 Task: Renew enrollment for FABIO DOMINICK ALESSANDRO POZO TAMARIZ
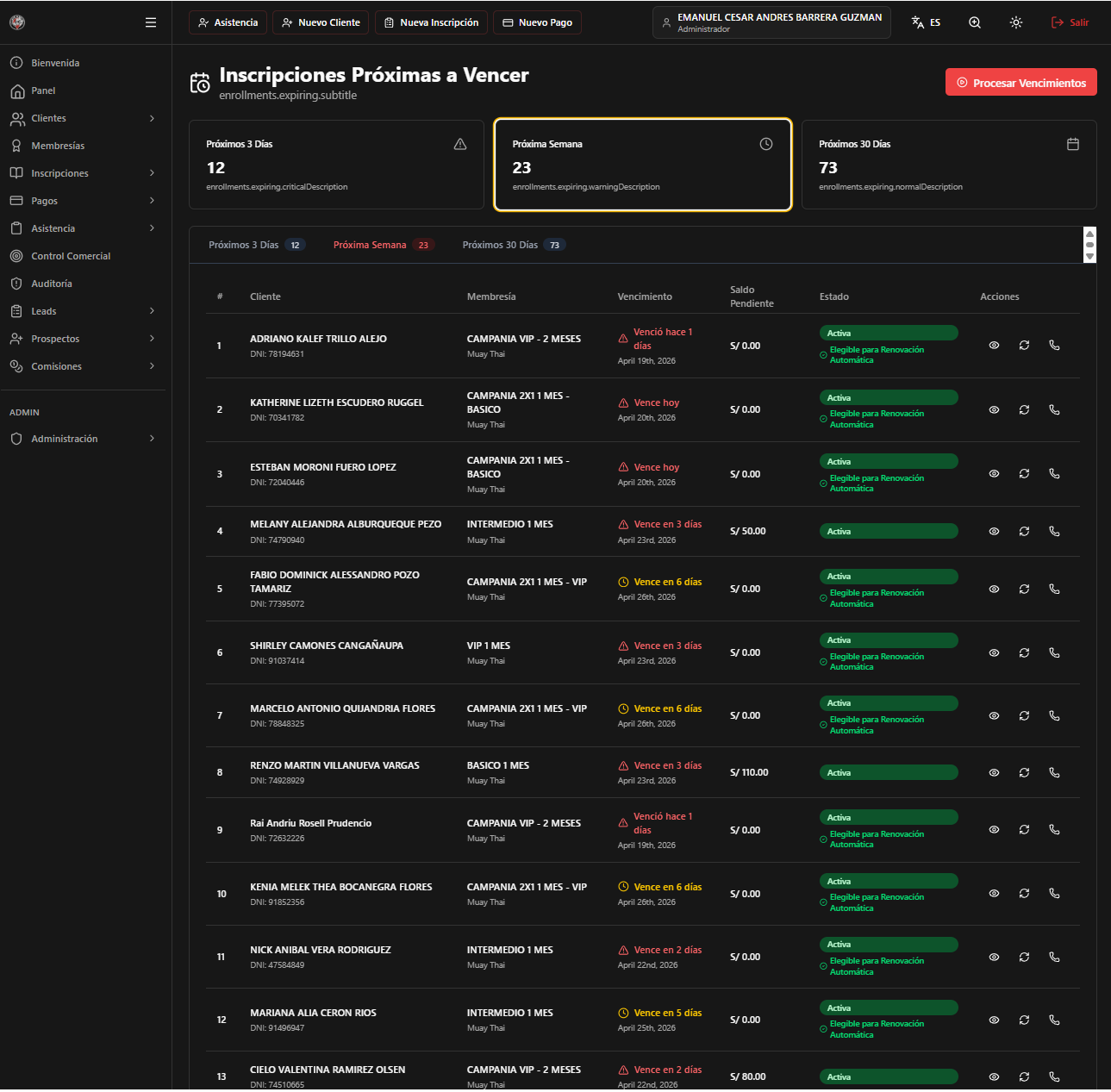1024,589
